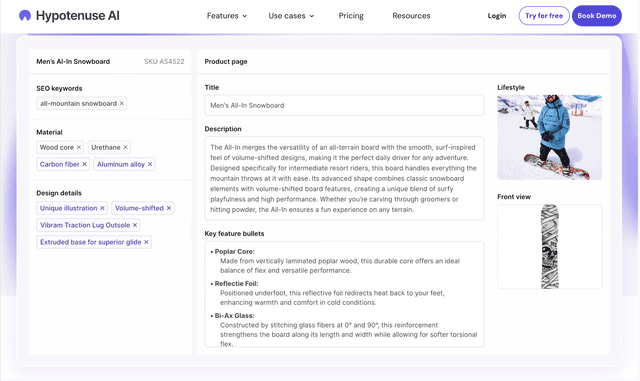
Task: Click the Poplar Core bullet heading
Action: click(x=234, y=252)
